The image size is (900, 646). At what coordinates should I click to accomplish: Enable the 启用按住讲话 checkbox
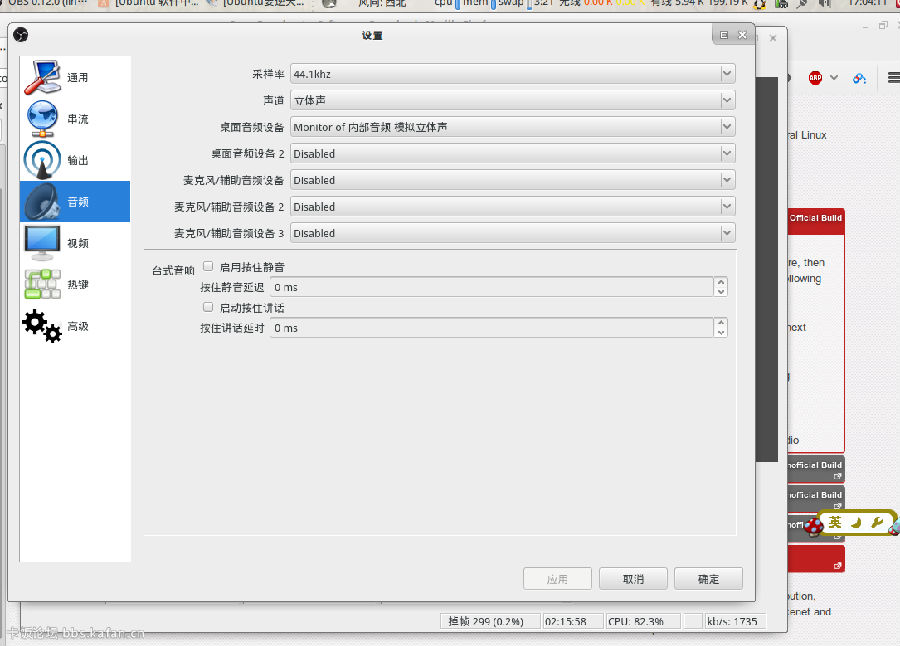pyautogui.click(x=209, y=308)
